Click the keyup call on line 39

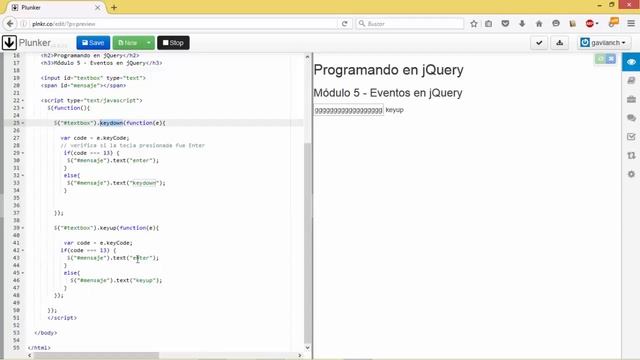pos(108,228)
